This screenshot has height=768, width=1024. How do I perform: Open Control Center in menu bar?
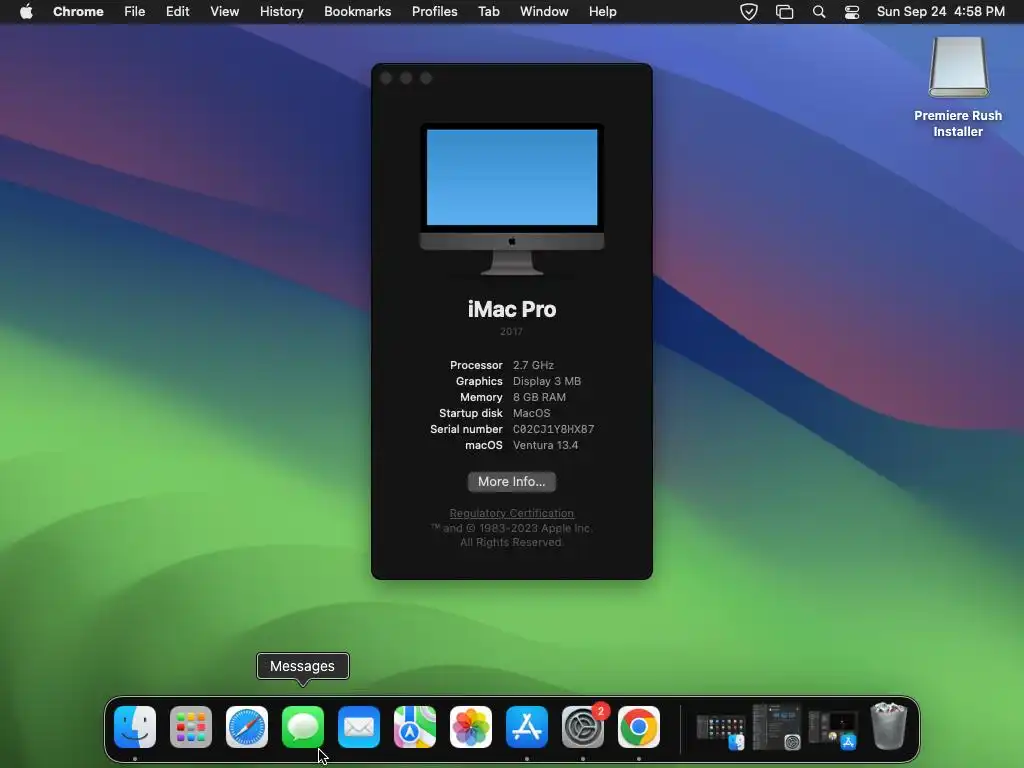click(x=852, y=12)
